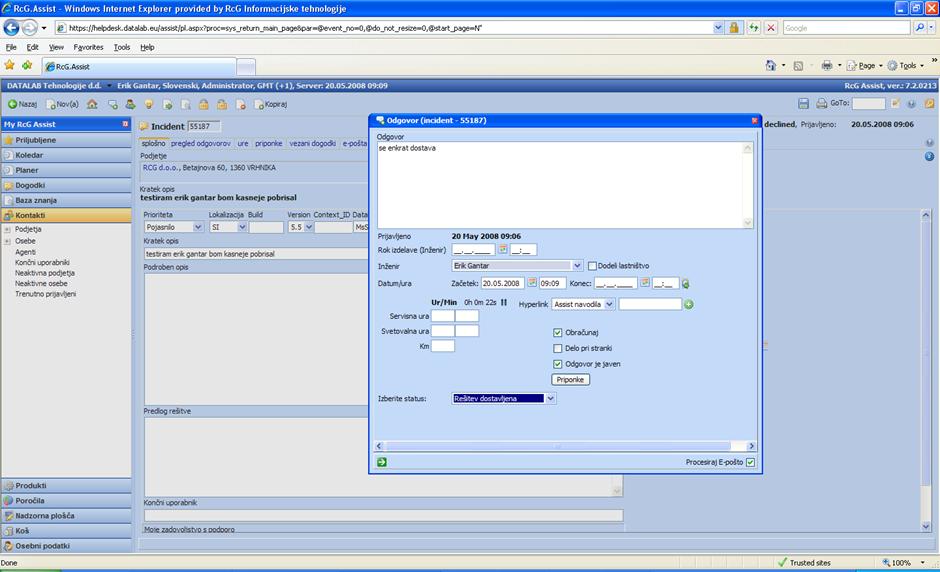Open the browser Tools menu

pyautogui.click(x=122, y=47)
